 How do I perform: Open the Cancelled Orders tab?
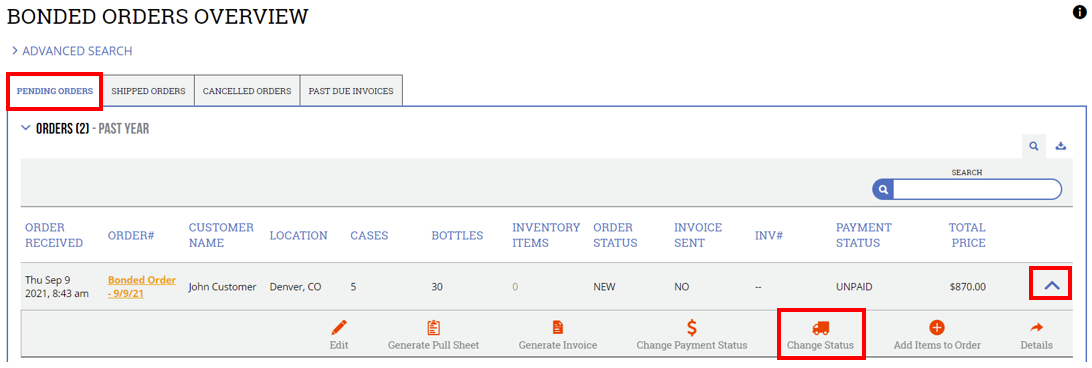coord(247,91)
